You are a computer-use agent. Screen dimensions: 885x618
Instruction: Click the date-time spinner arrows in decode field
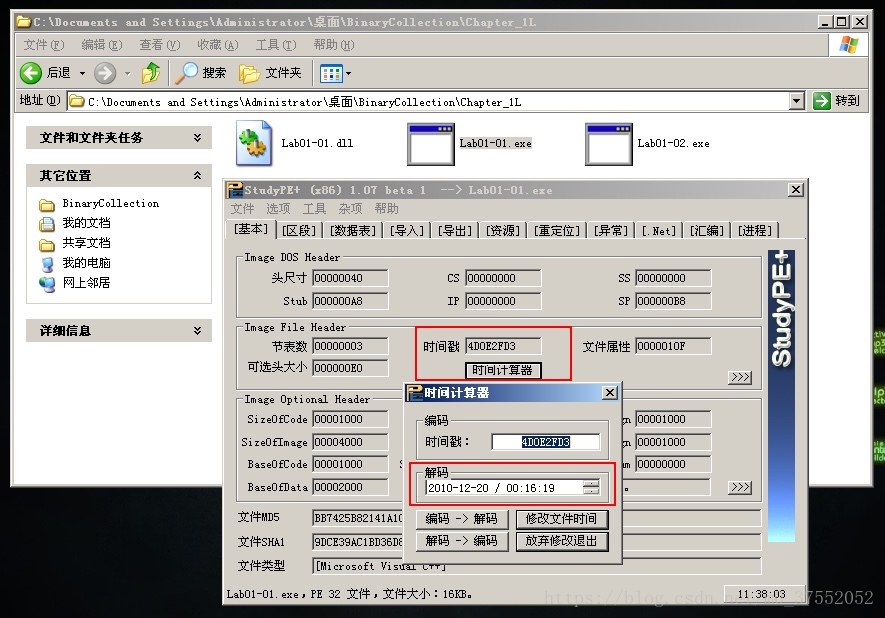591,487
